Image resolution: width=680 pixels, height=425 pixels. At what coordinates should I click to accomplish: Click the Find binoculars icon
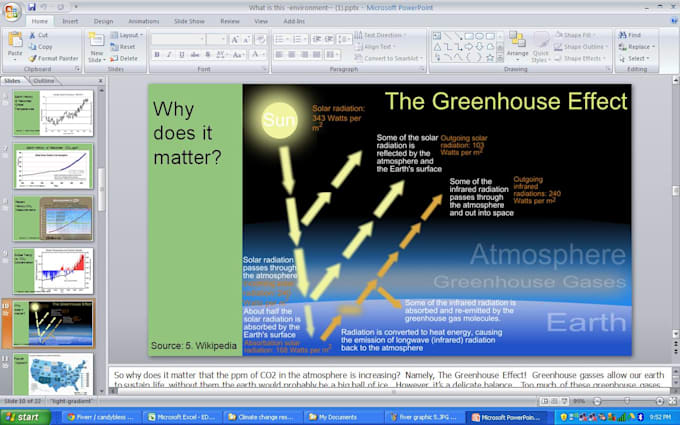pyautogui.click(x=622, y=35)
